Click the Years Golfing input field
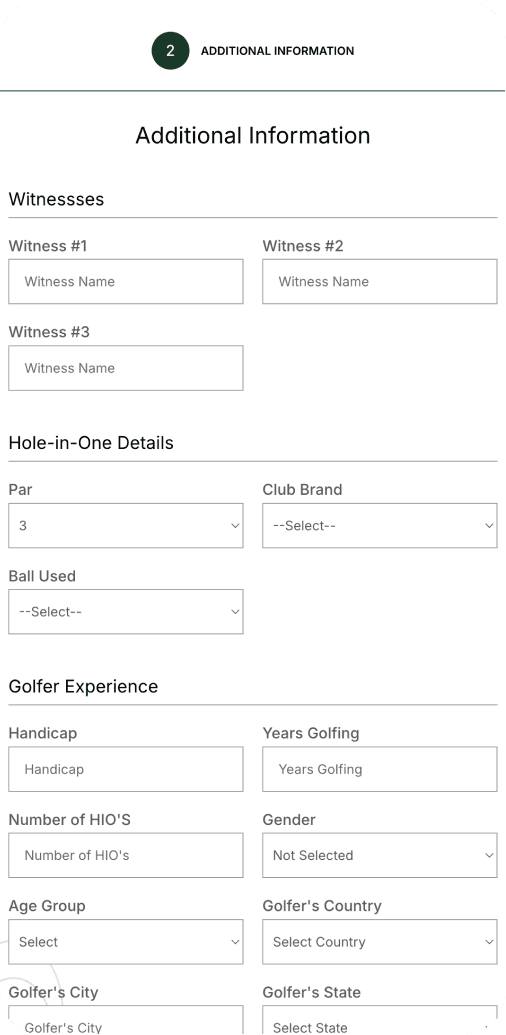 (x=379, y=769)
